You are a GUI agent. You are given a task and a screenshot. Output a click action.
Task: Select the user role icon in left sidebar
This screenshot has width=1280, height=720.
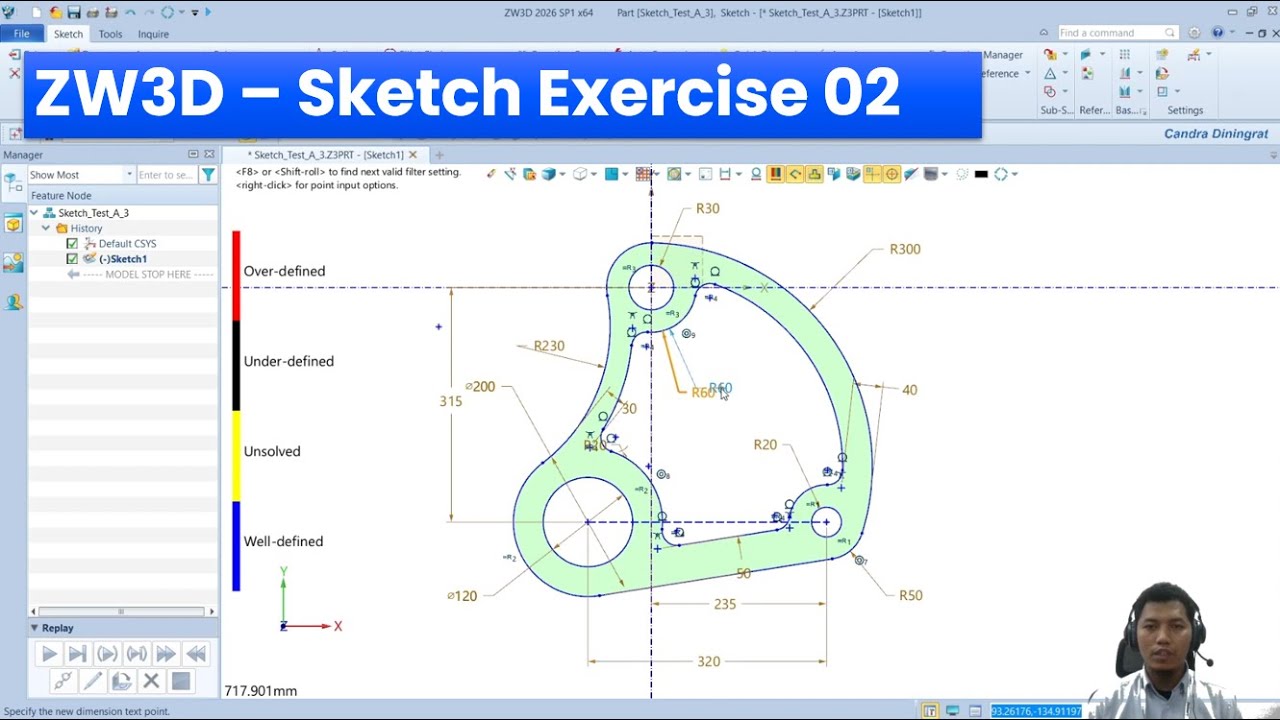(13, 301)
